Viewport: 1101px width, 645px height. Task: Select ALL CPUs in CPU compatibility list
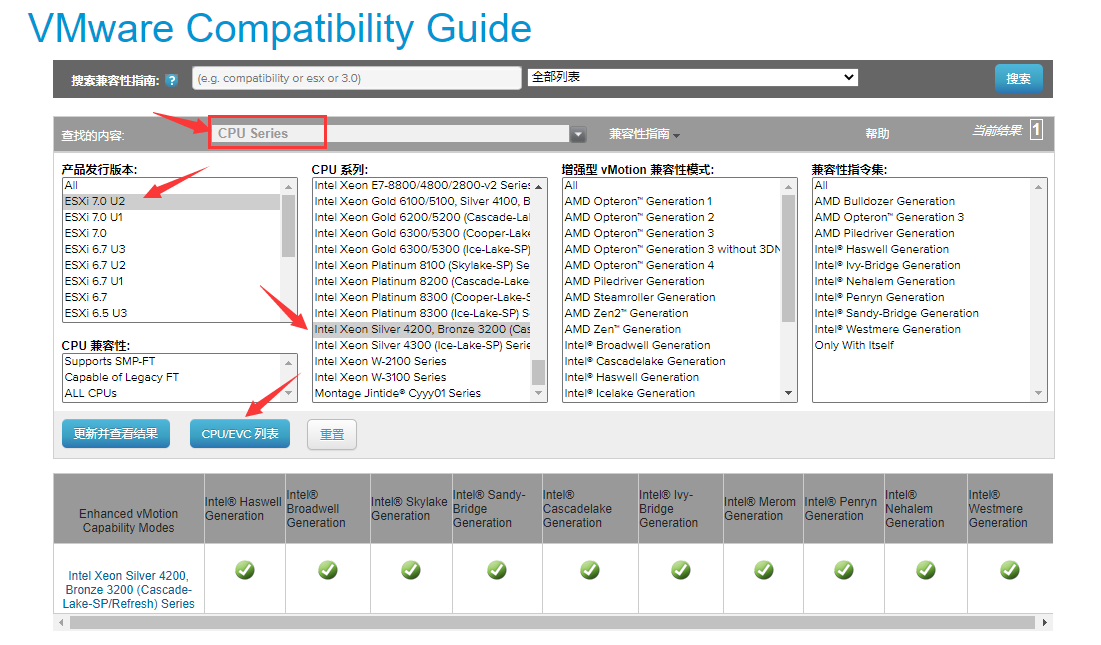pos(171,394)
